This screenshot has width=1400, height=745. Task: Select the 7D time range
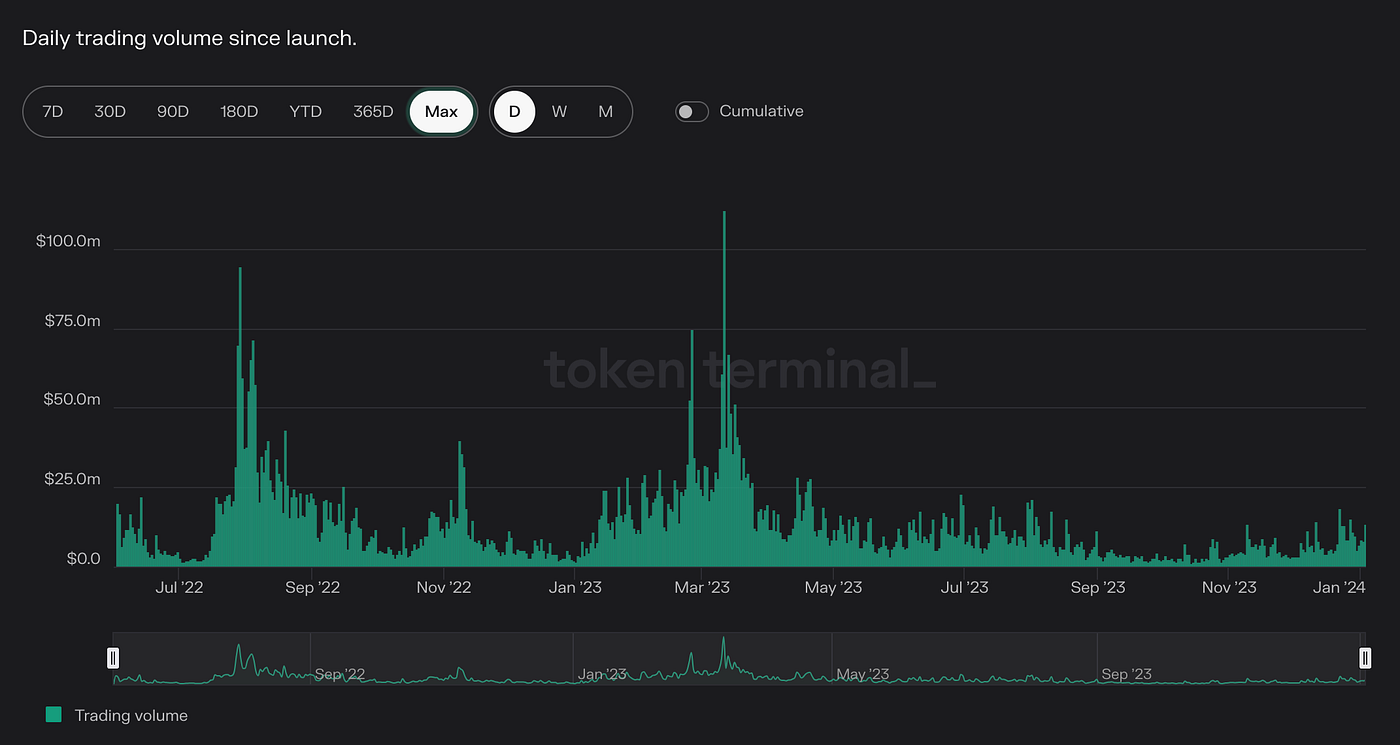50,111
